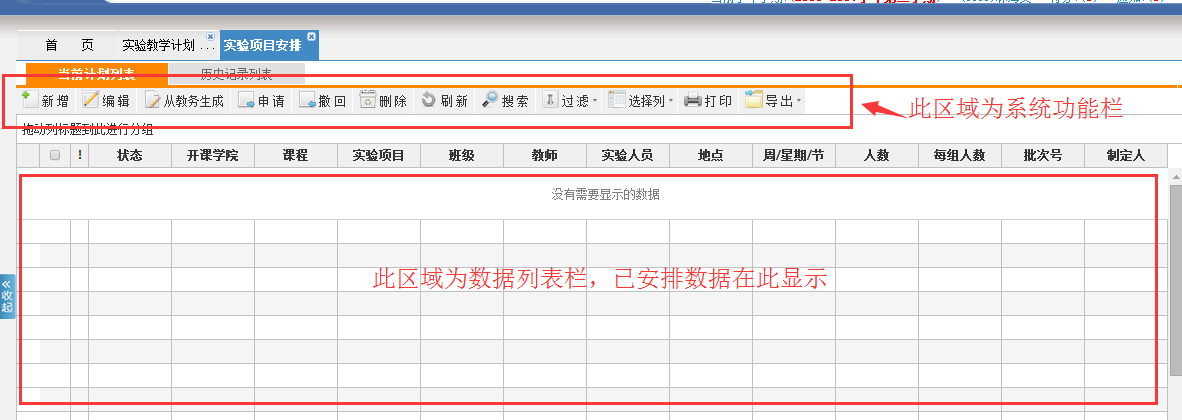The height and width of the screenshot is (420, 1182).
Task: Expand the 过滤 (Filter) dropdown
Action: click(571, 100)
